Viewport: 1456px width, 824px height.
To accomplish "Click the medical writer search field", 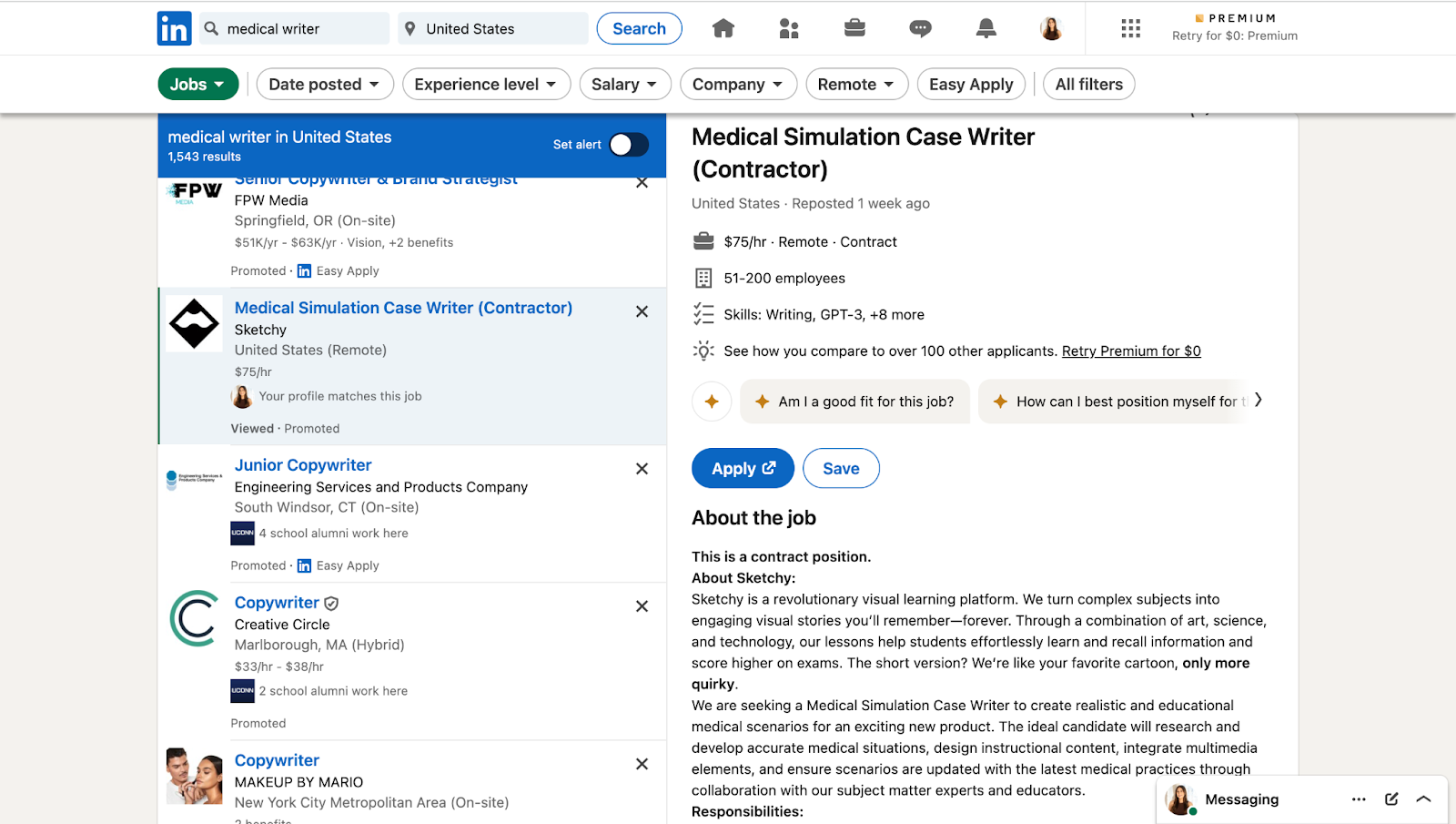I will pyautogui.click(x=295, y=28).
